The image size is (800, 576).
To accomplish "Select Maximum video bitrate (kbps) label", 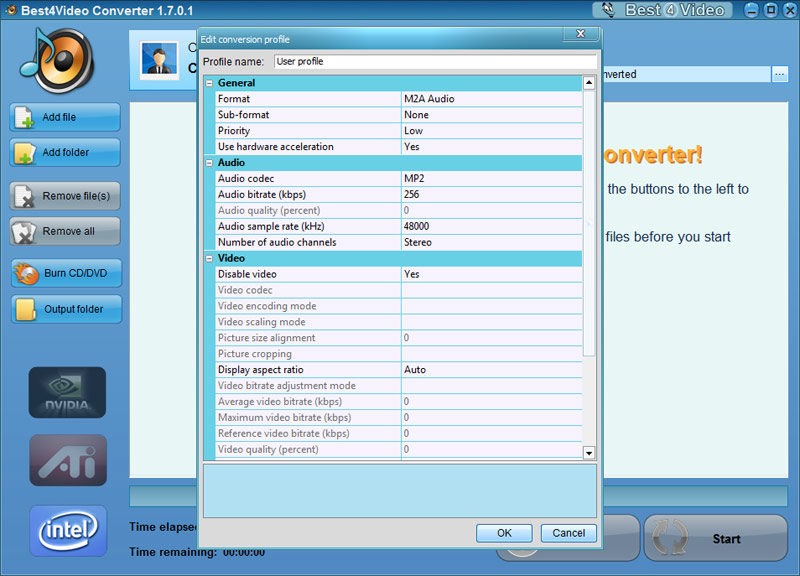I will [x=285, y=417].
